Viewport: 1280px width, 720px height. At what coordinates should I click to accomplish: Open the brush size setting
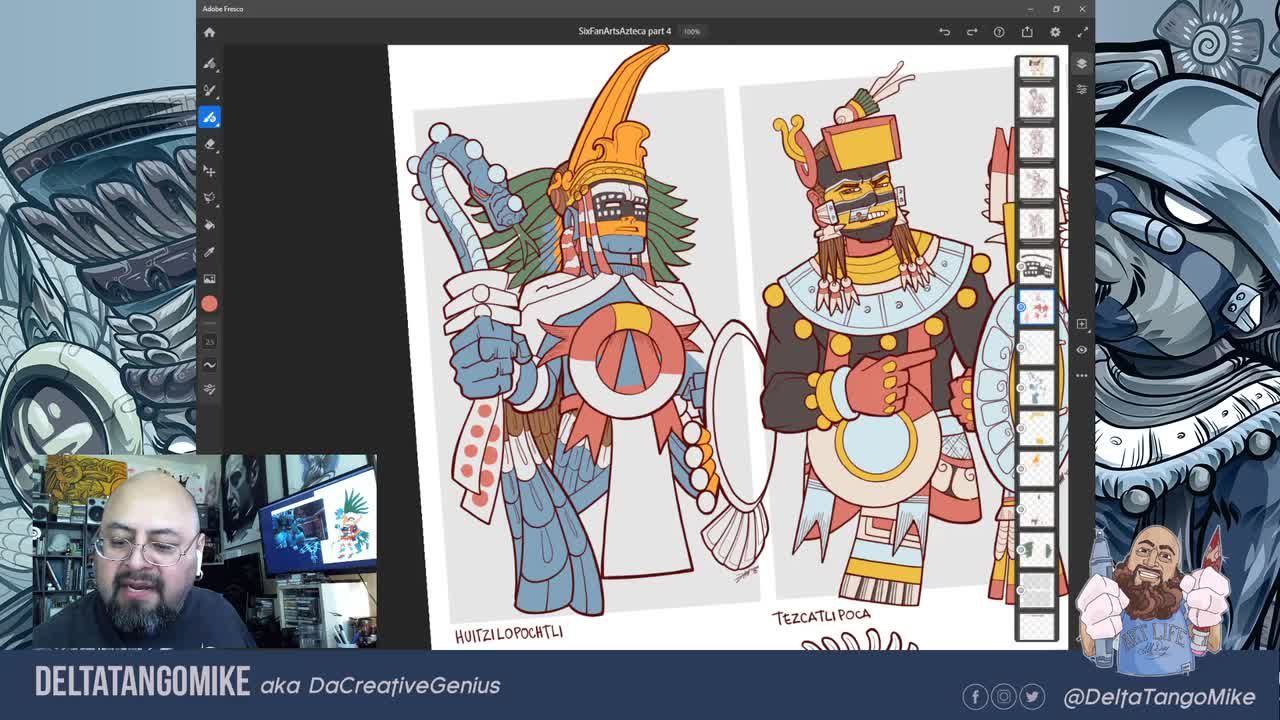[209, 341]
